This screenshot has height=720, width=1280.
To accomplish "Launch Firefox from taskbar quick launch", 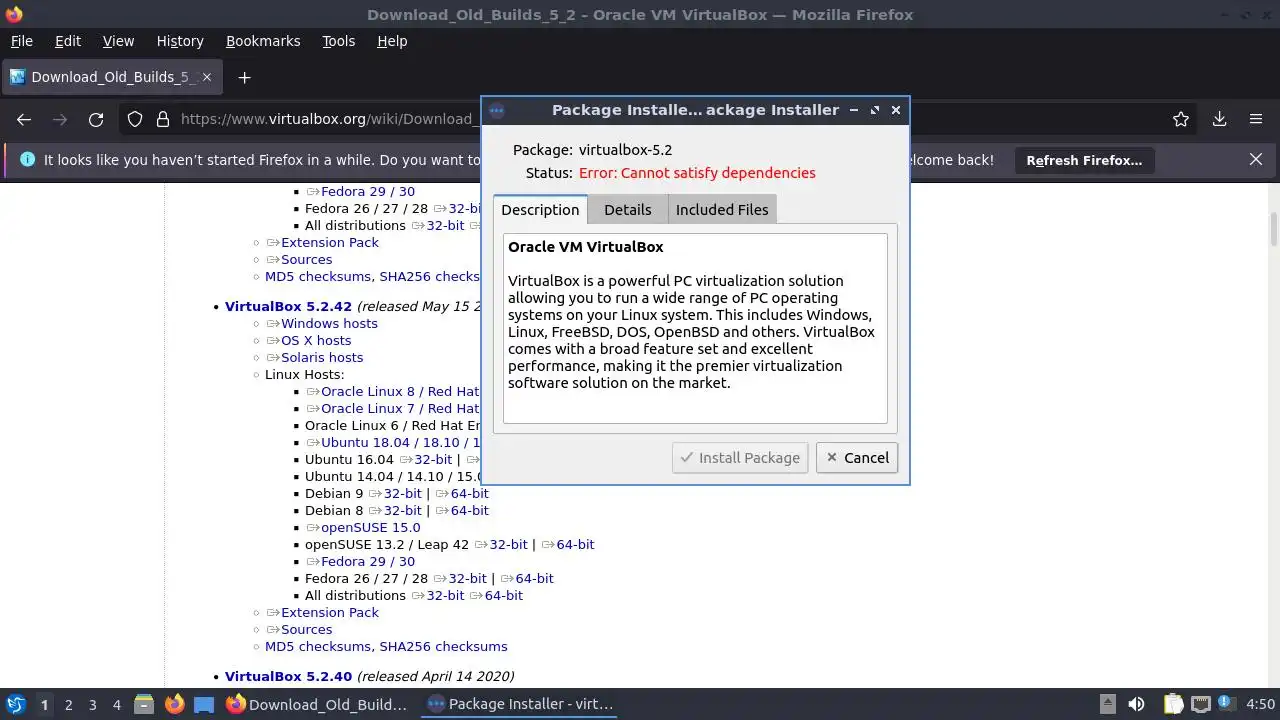I will click(x=174, y=704).
